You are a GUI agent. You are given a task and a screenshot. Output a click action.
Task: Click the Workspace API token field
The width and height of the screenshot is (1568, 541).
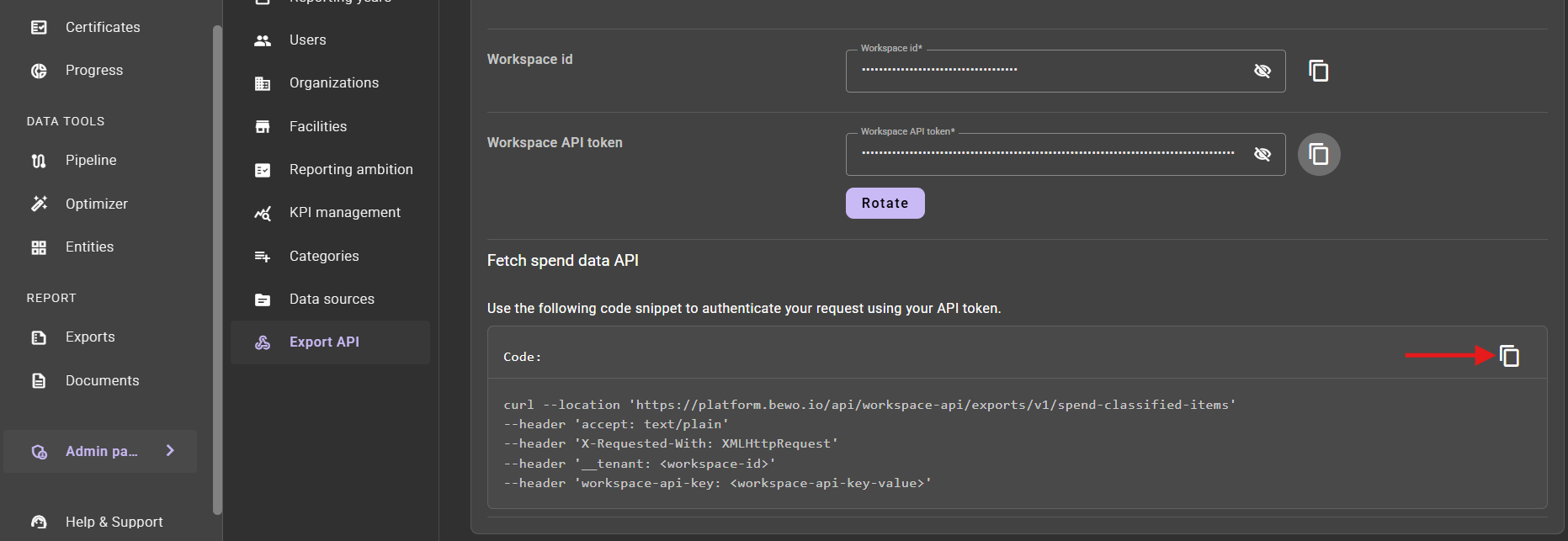coord(1066,154)
